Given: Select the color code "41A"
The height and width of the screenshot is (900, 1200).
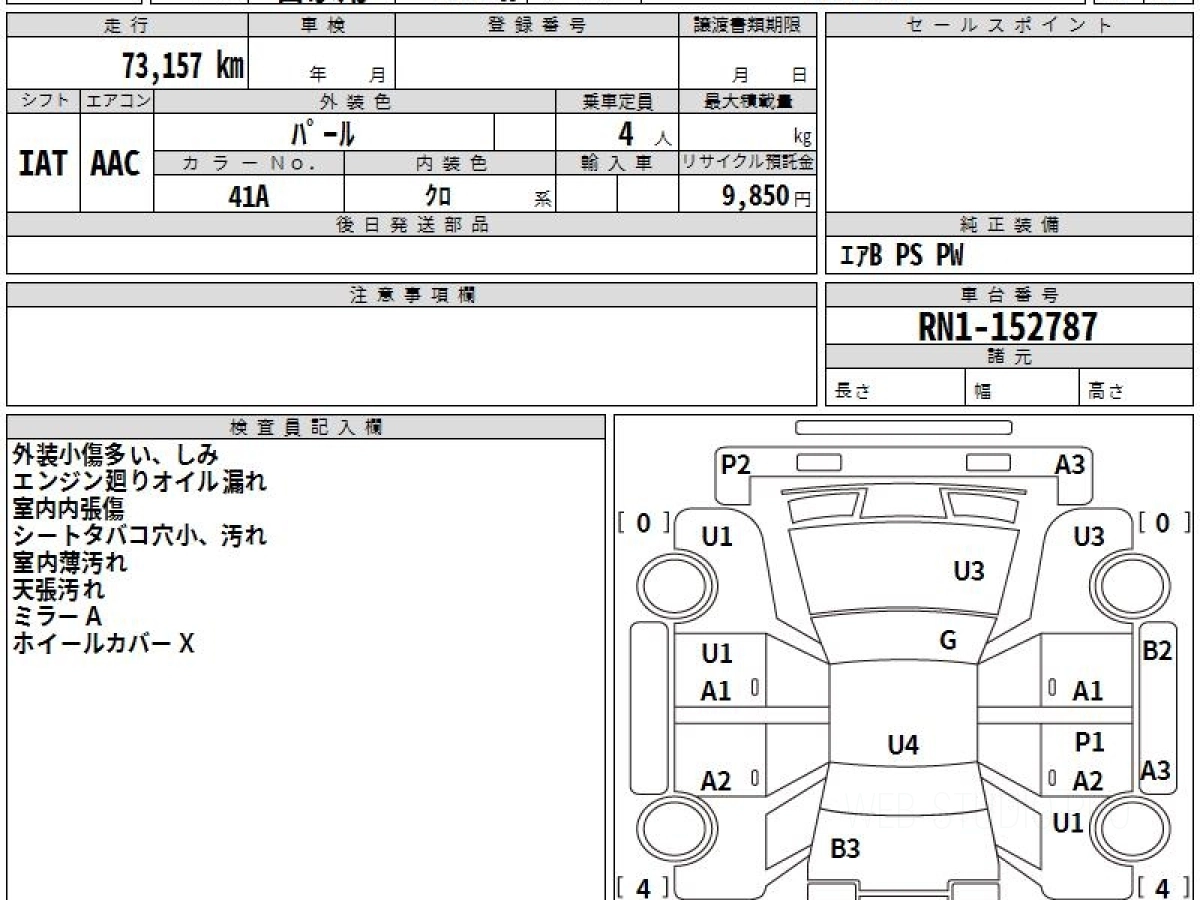Looking at the screenshot, I should (249, 196).
